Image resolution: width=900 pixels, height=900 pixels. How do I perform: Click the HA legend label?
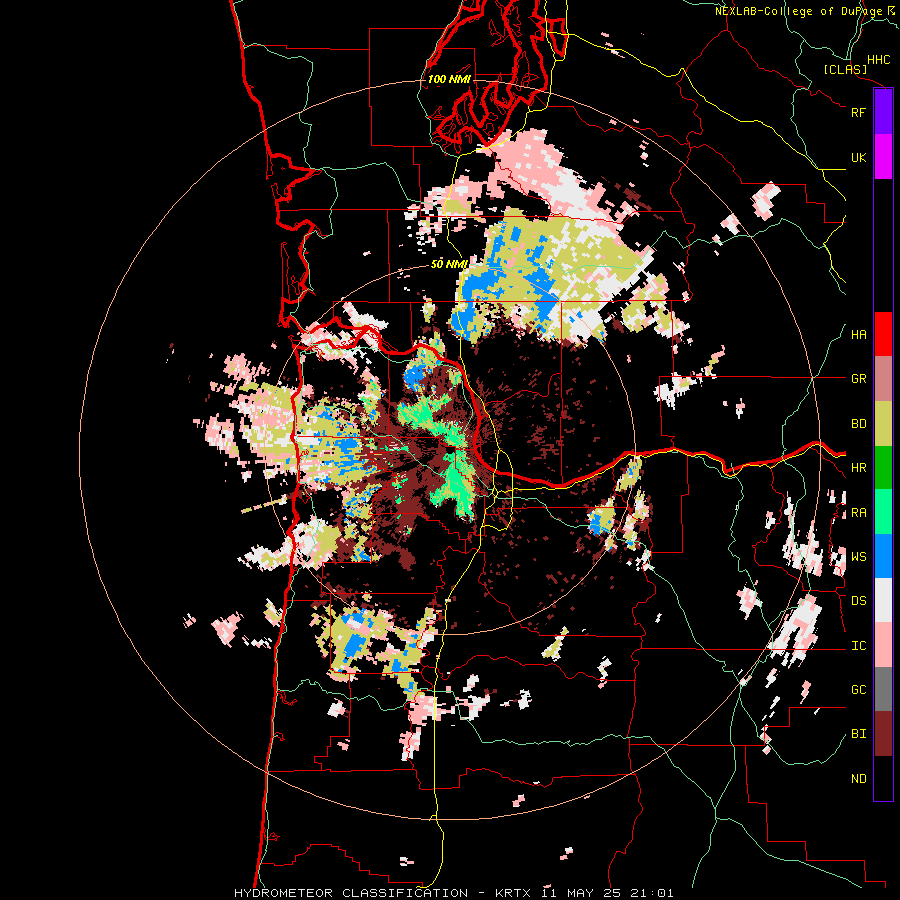858,335
